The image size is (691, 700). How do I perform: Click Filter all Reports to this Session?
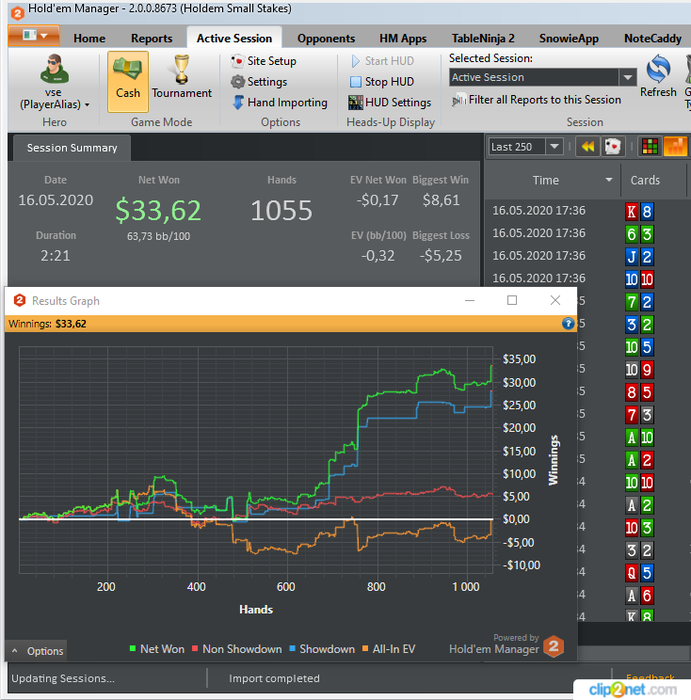537,100
